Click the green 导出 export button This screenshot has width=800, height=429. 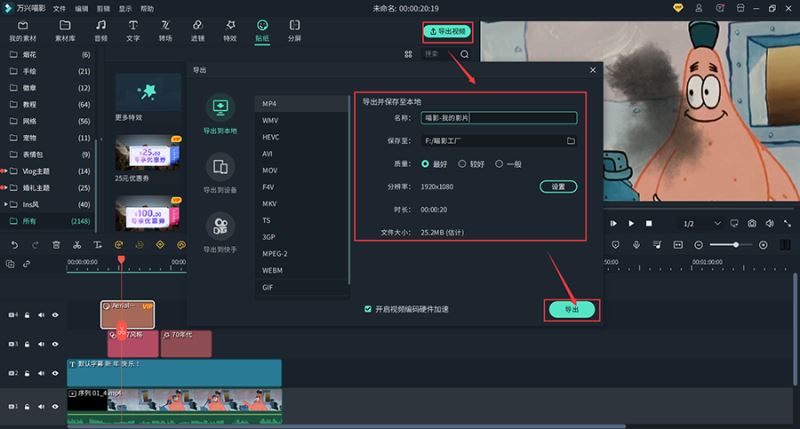571,310
